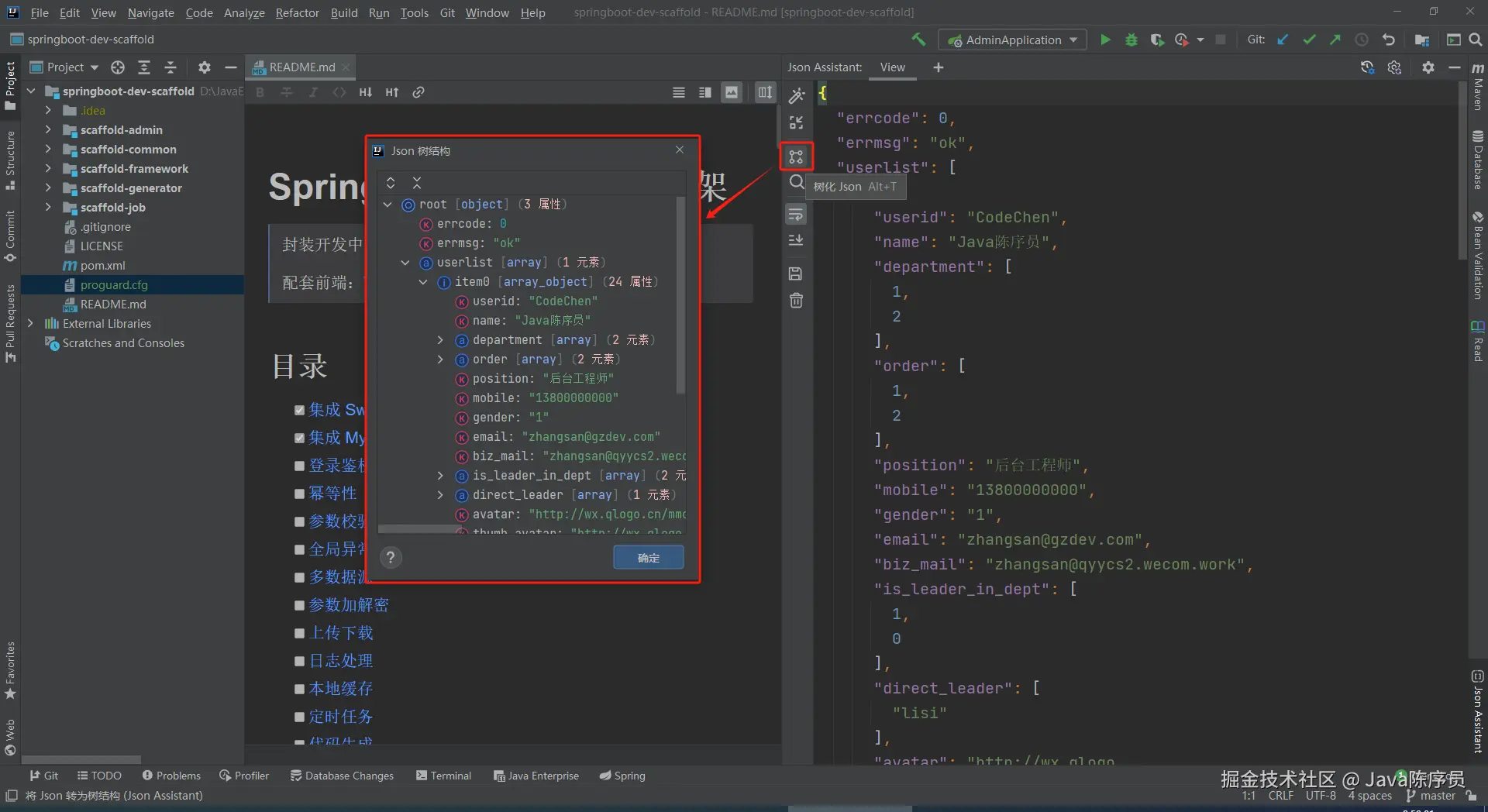The height and width of the screenshot is (812, 1488).
Task: Check the 日志处理 checkbox
Action: (x=299, y=661)
